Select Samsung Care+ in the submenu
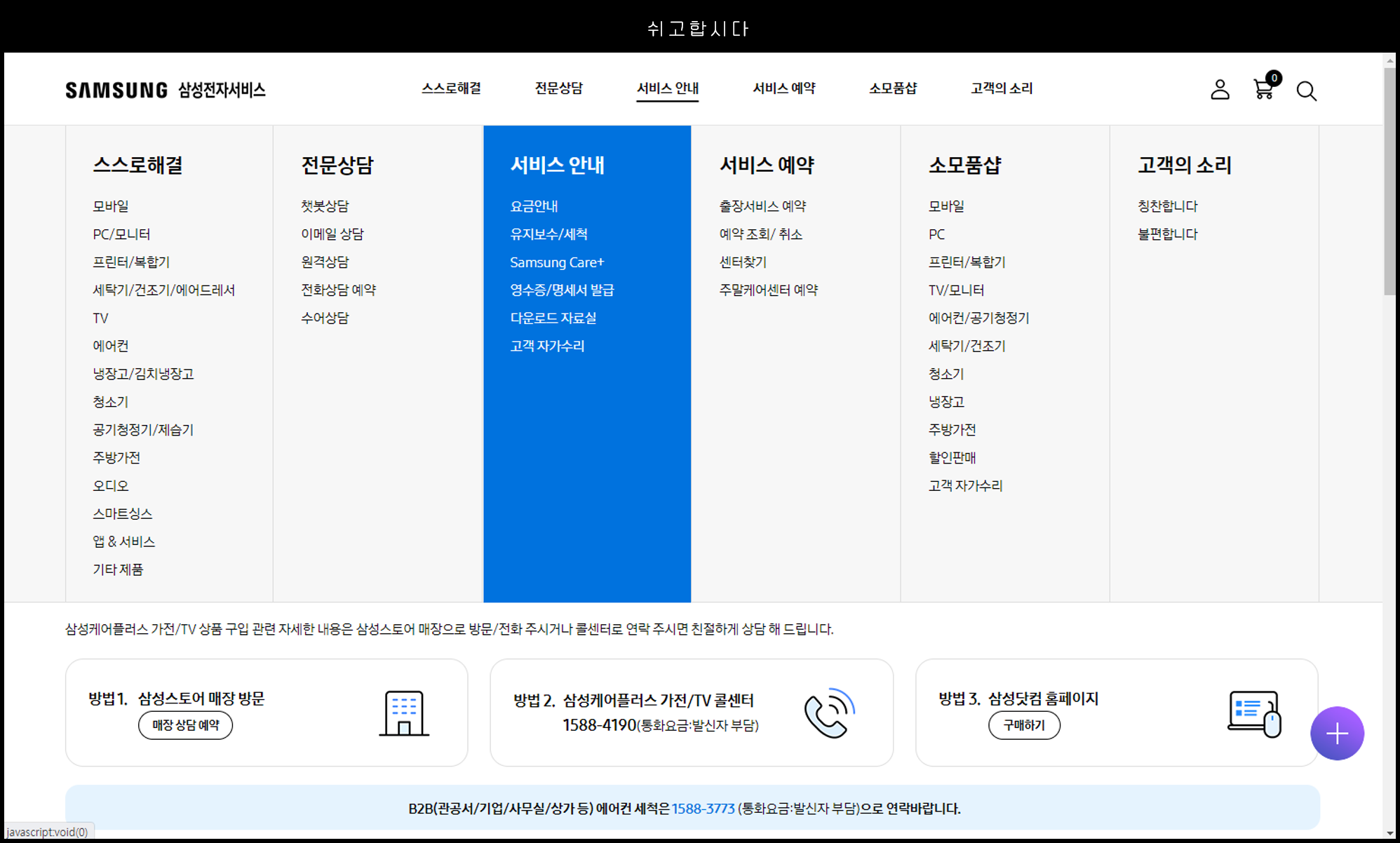This screenshot has height=843, width=1400. 557,262
